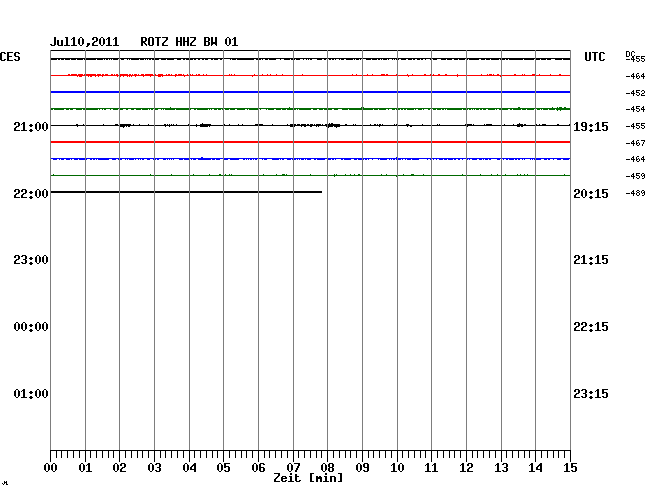Select minute axis label 02
The width and height of the screenshot is (650, 494).
tap(119, 468)
